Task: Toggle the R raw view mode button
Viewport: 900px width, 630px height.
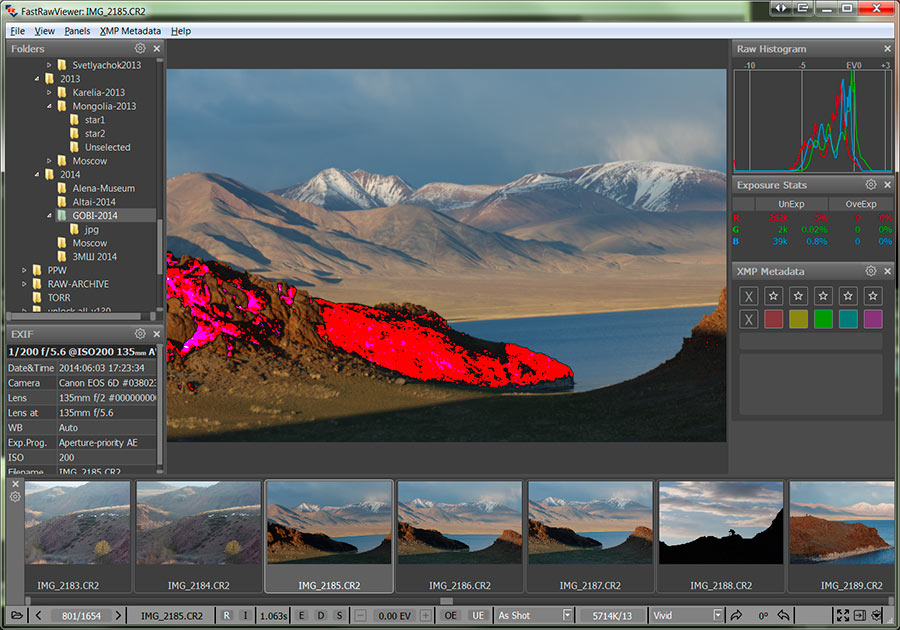Action: tap(226, 615)
